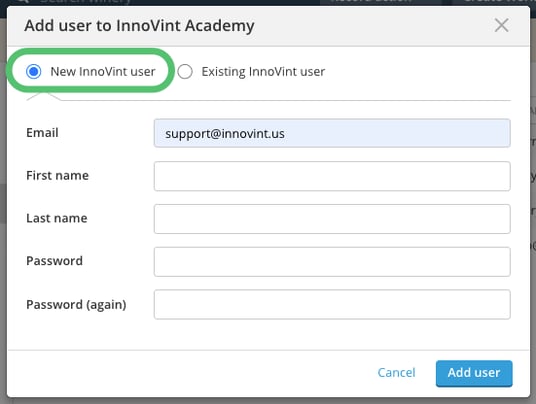Focus the Password input box

point(332,261)
